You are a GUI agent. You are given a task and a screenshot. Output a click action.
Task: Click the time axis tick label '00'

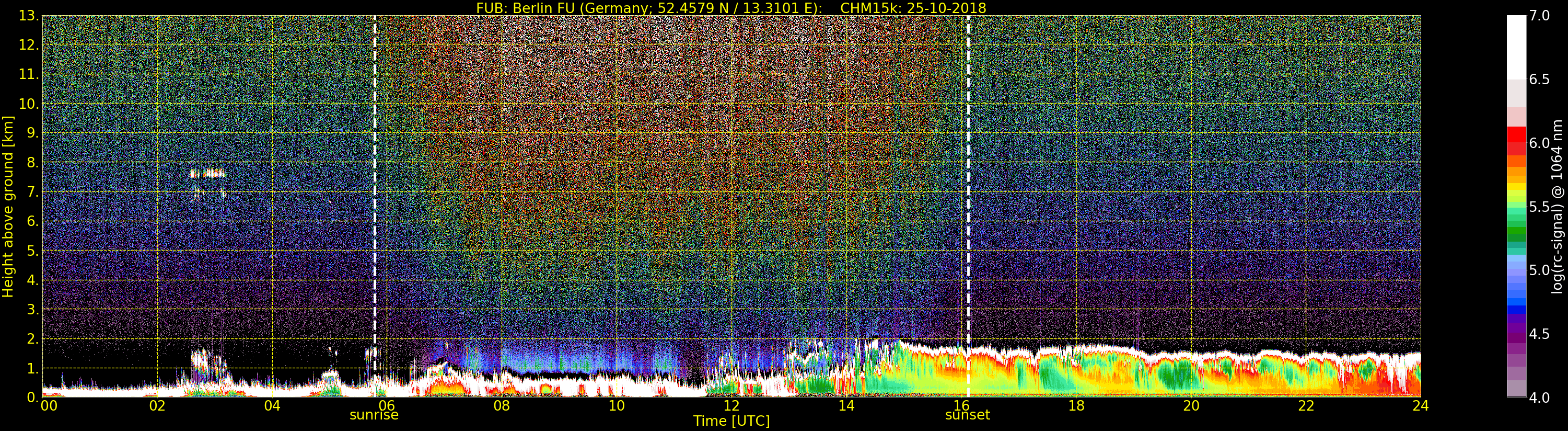(x=49, y=405)
